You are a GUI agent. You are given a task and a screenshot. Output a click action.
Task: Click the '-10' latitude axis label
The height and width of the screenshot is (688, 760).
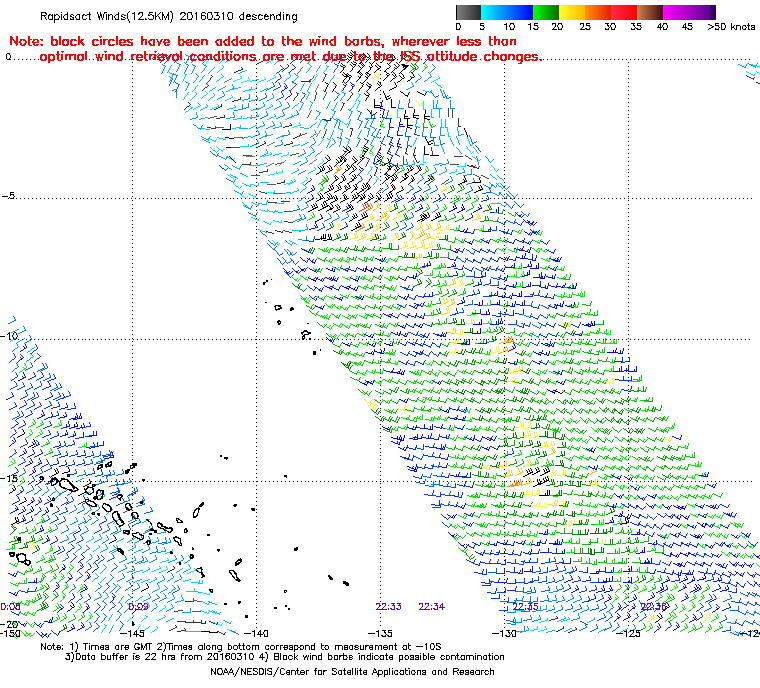[x=10, y=336]
